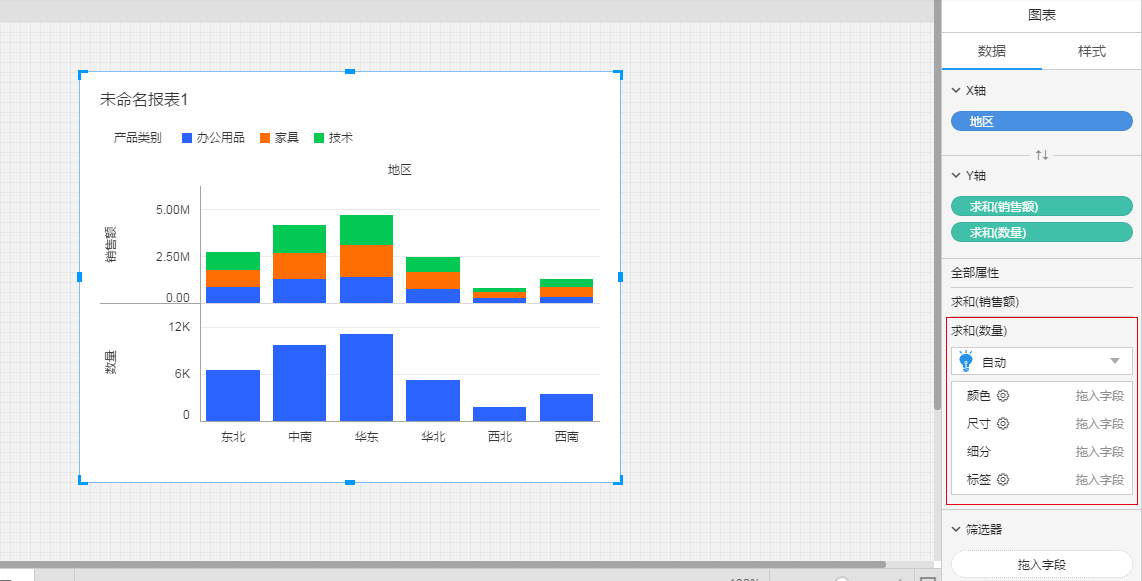The height and width of the screenshot is (581, 1142).
Task: Select the 全部属性 row
Action: point(1041,273)
